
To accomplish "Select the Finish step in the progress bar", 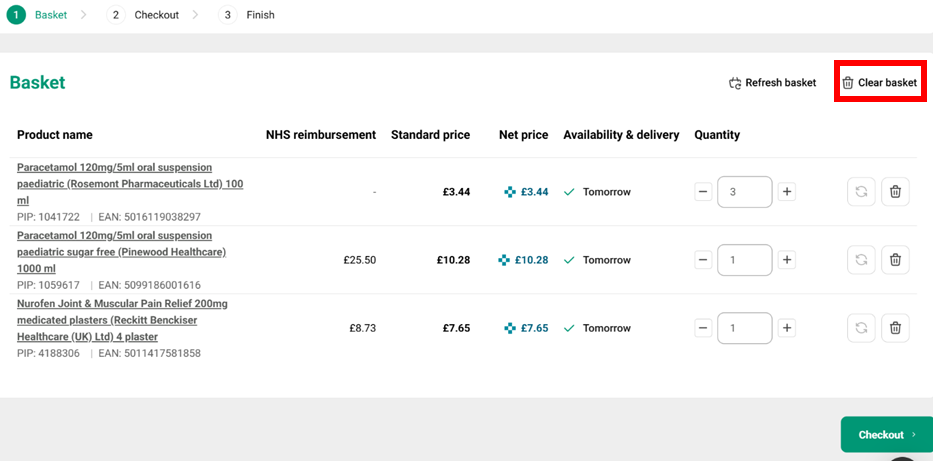I will [x=250, y=15].
